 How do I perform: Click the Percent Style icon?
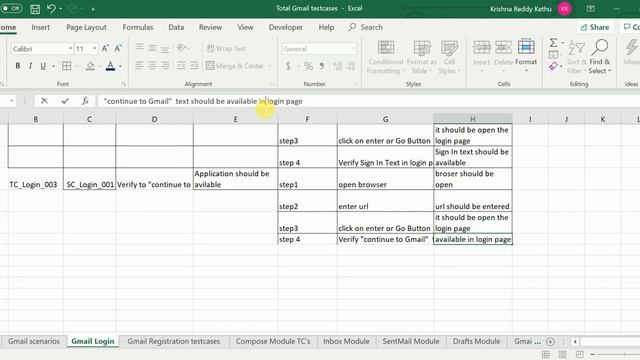[309, 66]
